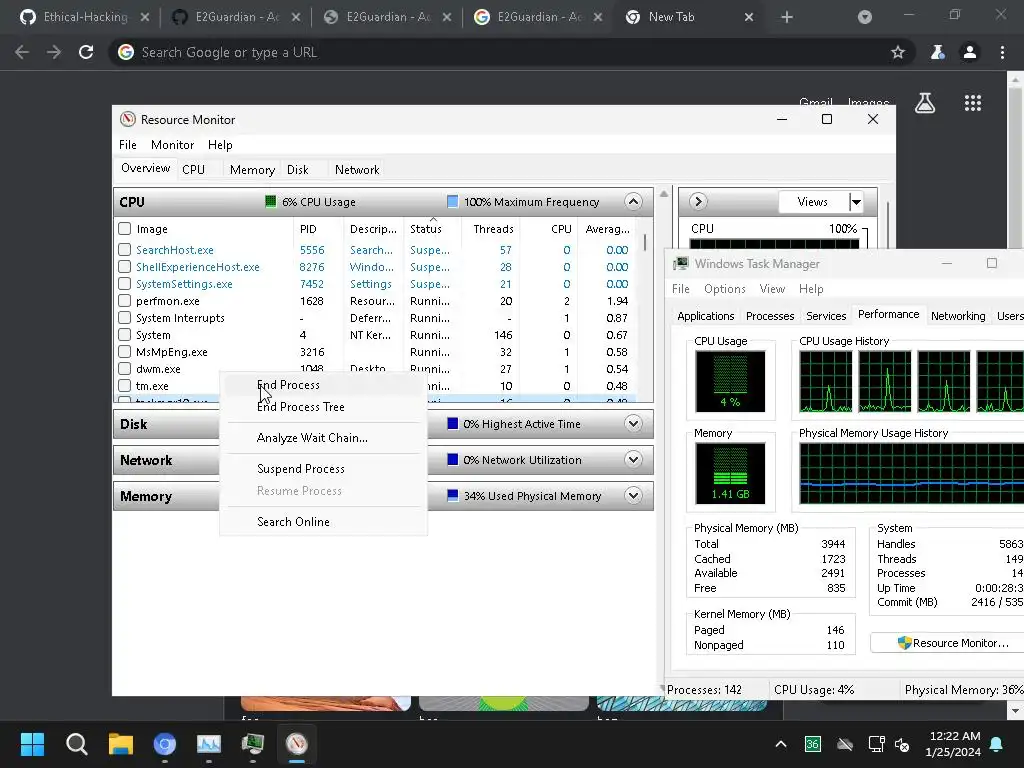Open Task Manager Options menu
The image size is (1024, 768).
pos(724,289)
